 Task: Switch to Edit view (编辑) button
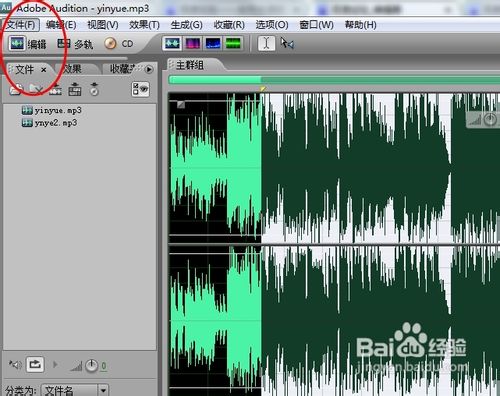point(27,44)
